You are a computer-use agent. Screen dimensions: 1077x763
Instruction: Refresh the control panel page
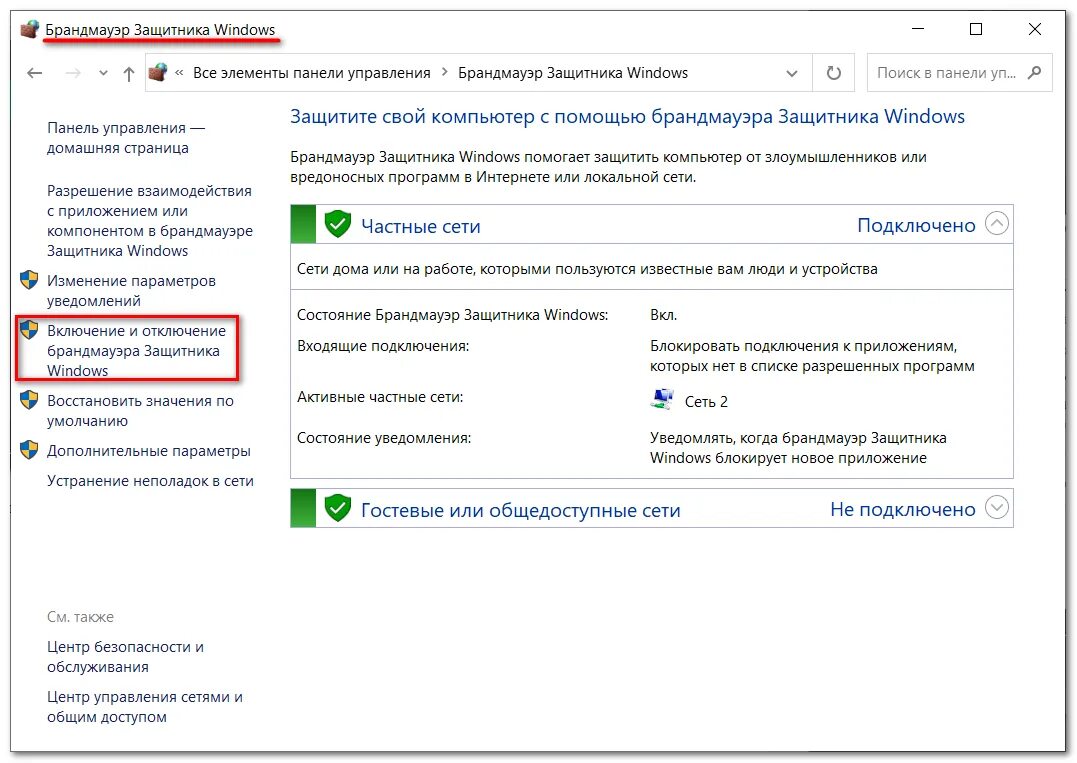coord(834,73)
